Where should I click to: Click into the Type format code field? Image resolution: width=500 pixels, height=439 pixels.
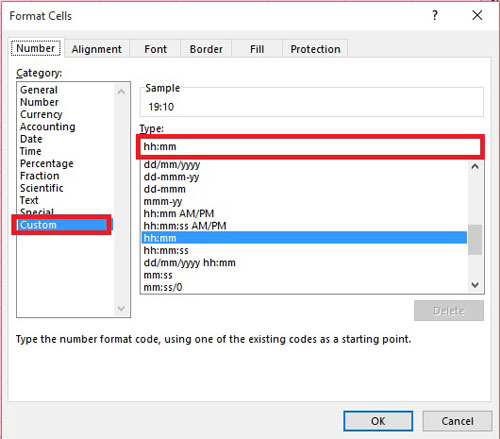[x=310, y=147]
